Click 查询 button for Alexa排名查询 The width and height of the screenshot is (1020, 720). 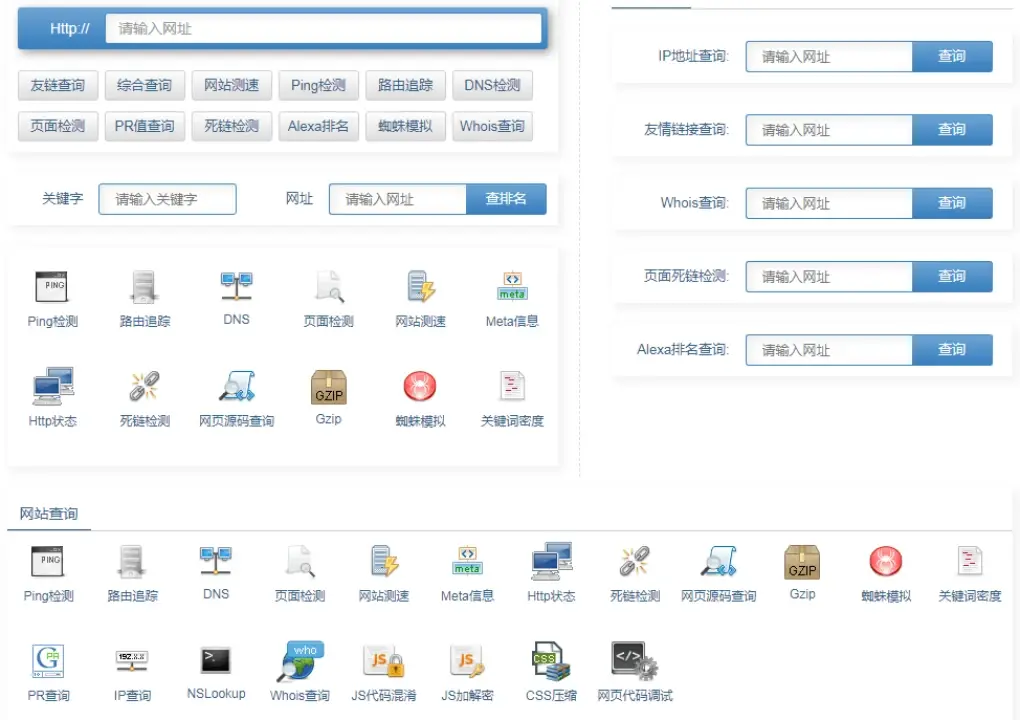tap(952, 350)
